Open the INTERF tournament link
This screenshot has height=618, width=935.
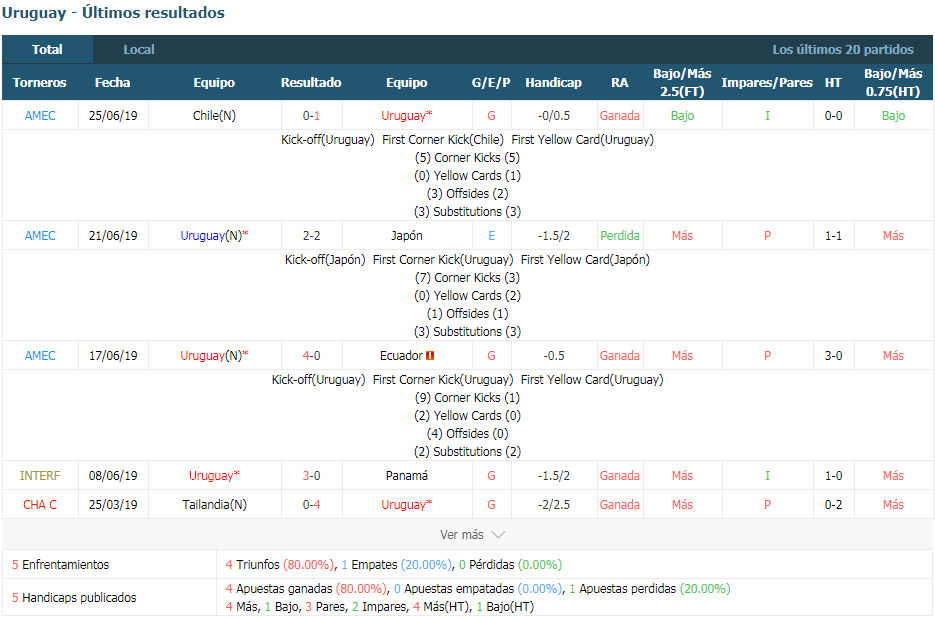coord(40,475)
